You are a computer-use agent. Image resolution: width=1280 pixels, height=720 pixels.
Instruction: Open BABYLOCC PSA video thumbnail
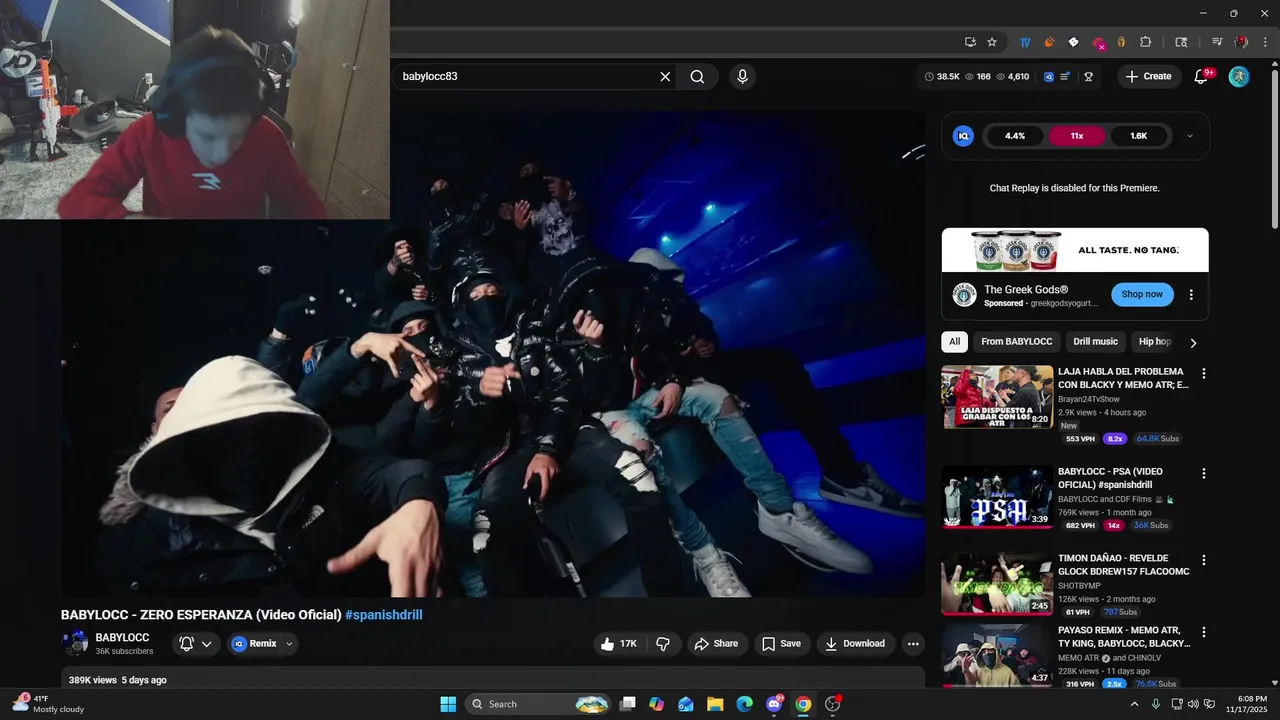pyautogui.click(x=997, y=497)
